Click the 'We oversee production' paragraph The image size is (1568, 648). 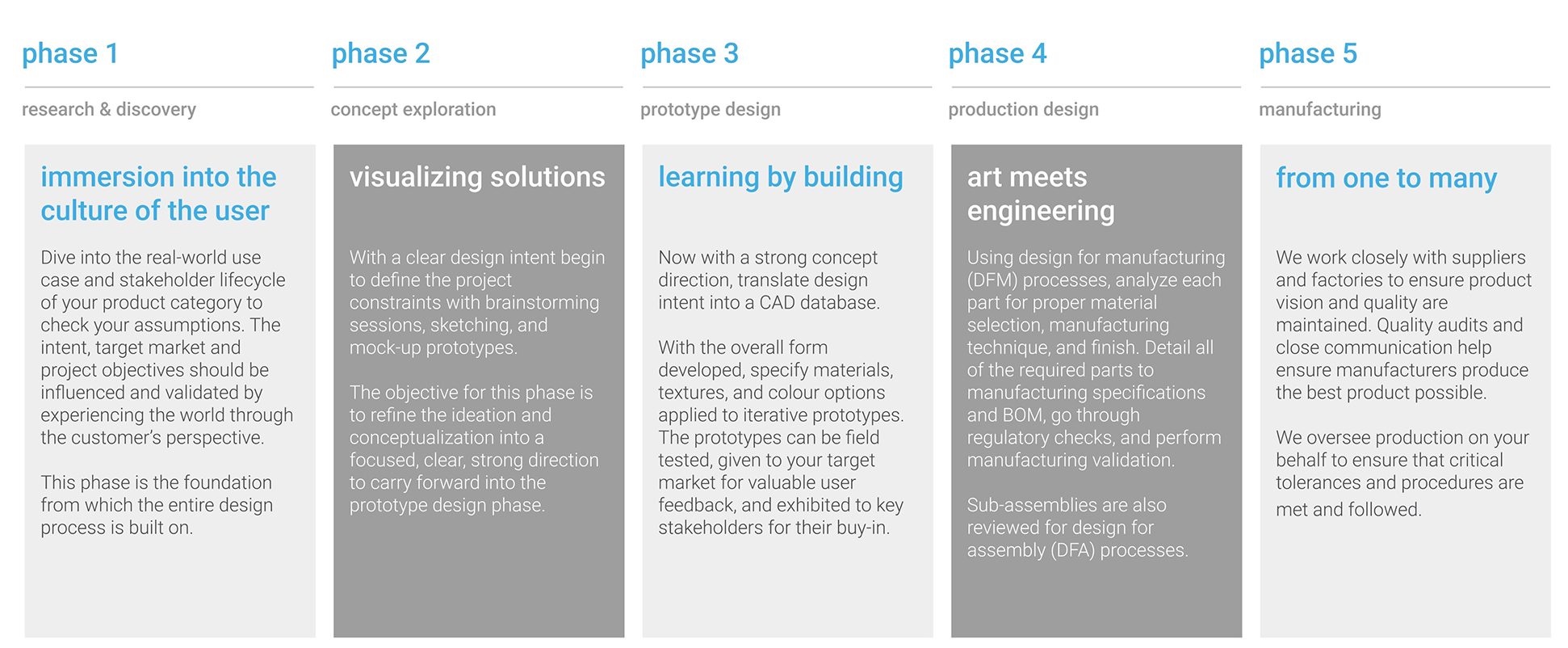(x=1402, y=473)
